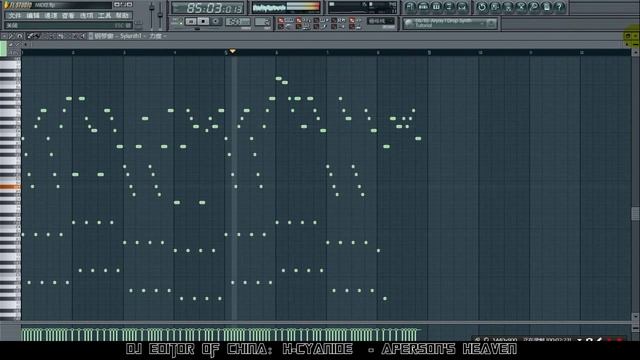Maximize the piano roll window
Screen dimensions: 640x360
[x=628, y=36]
